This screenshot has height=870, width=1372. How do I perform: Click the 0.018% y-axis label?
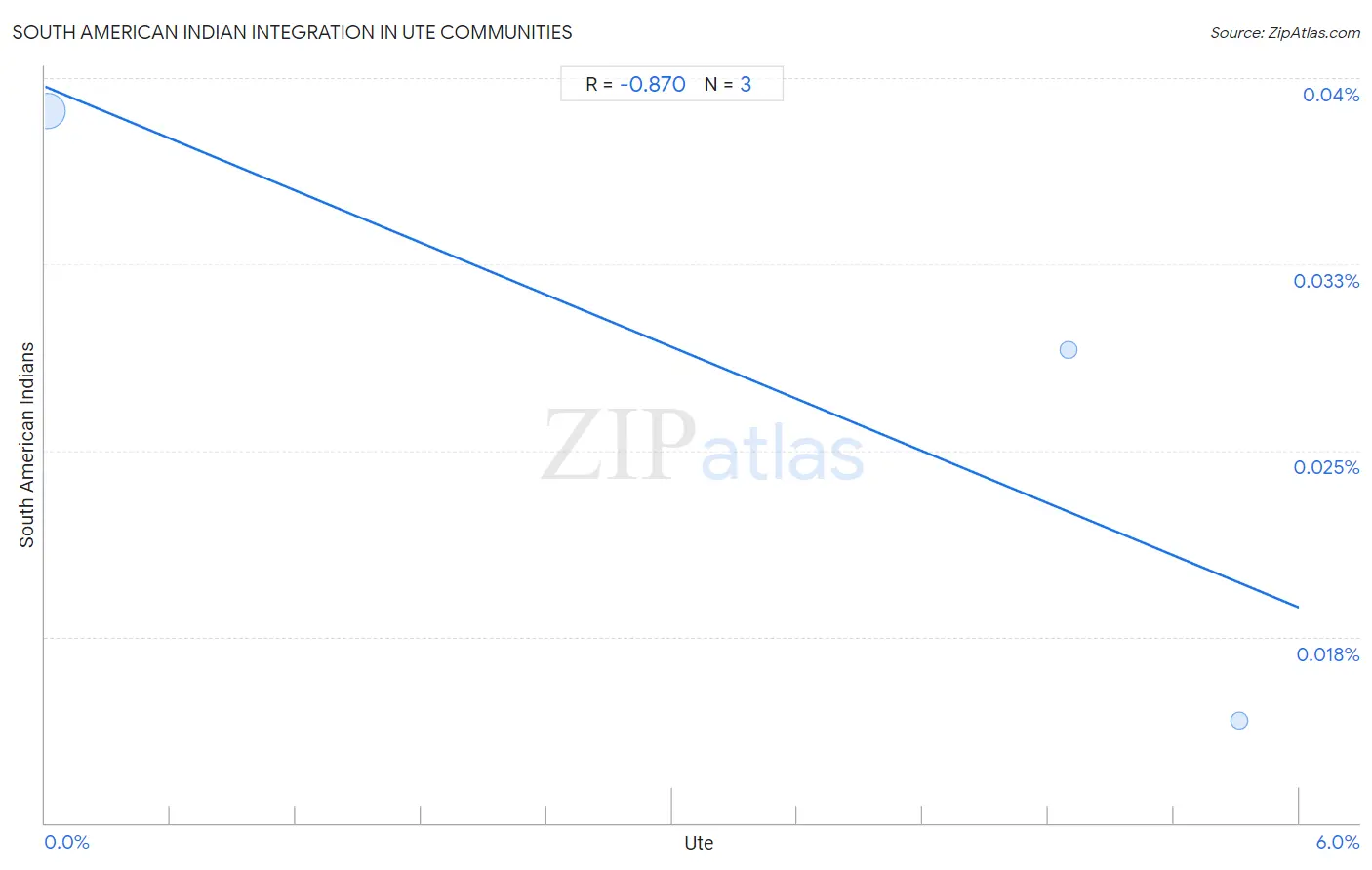pos(1328,654)
